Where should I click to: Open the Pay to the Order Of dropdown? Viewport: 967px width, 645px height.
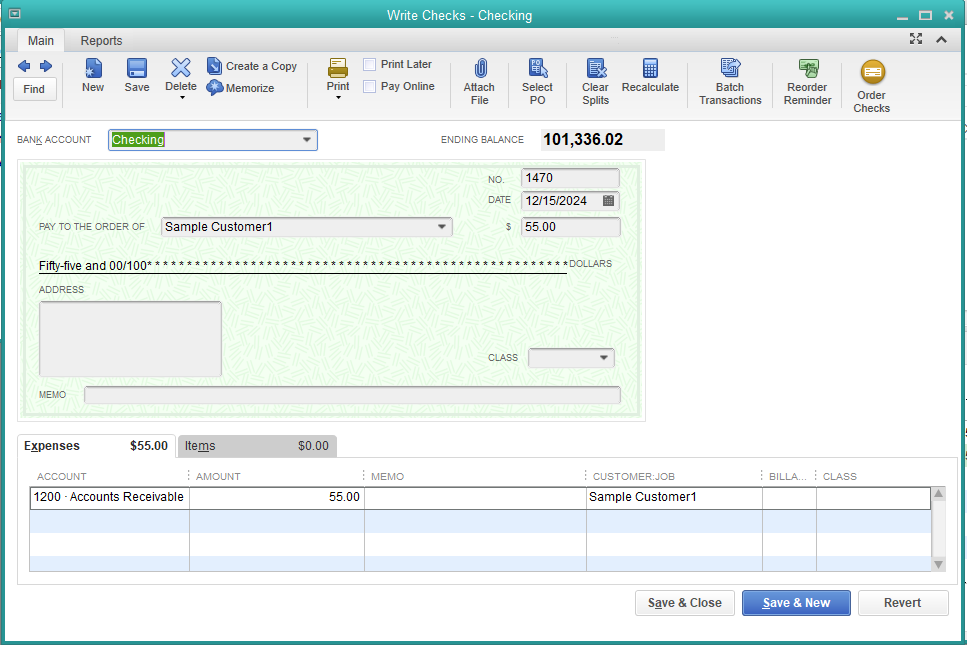(442, 227)
